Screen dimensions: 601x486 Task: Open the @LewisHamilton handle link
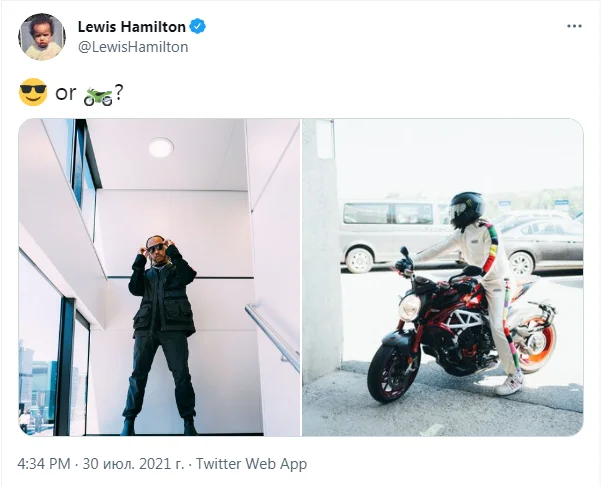(x=133, y=47)
